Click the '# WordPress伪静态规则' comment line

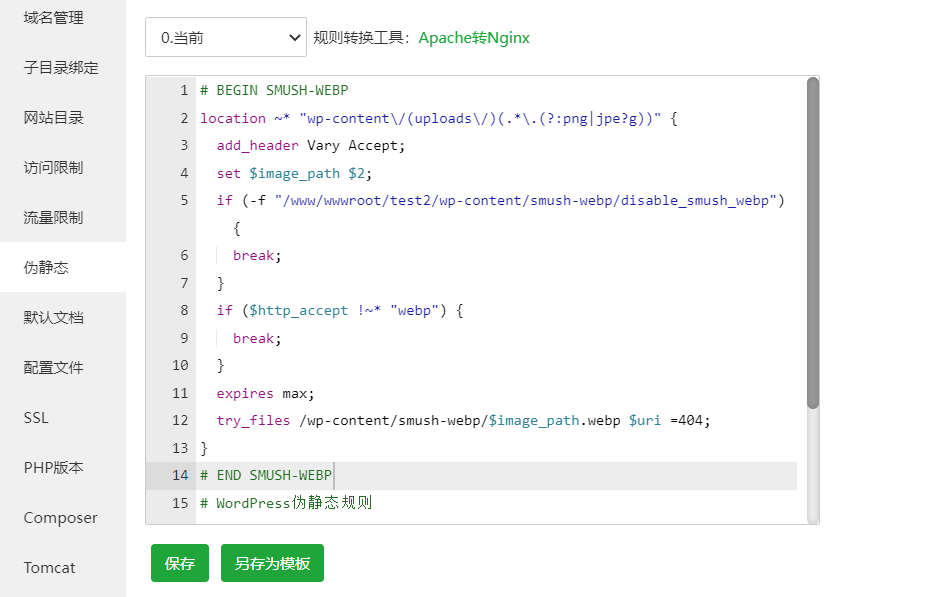pyautogui.click(x=286, y=503)
